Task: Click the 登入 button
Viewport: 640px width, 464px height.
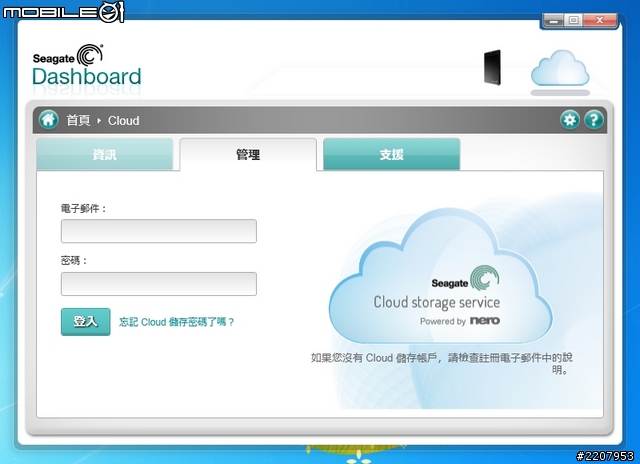Action: tap(86, 322)
